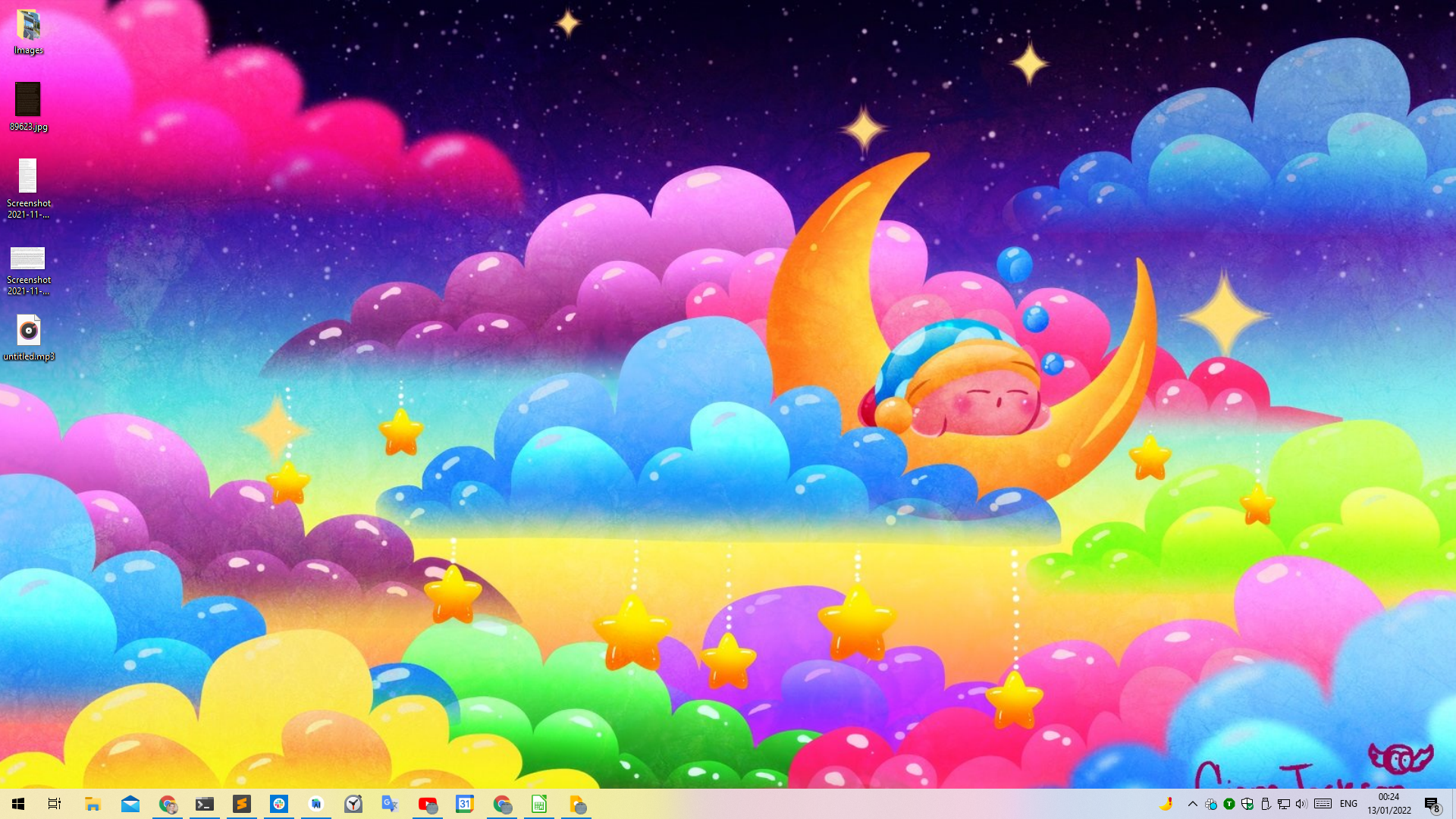Launch the Mail app from taskbar
Viewport: 1456px width, 819px height.
tap(130, 804)
